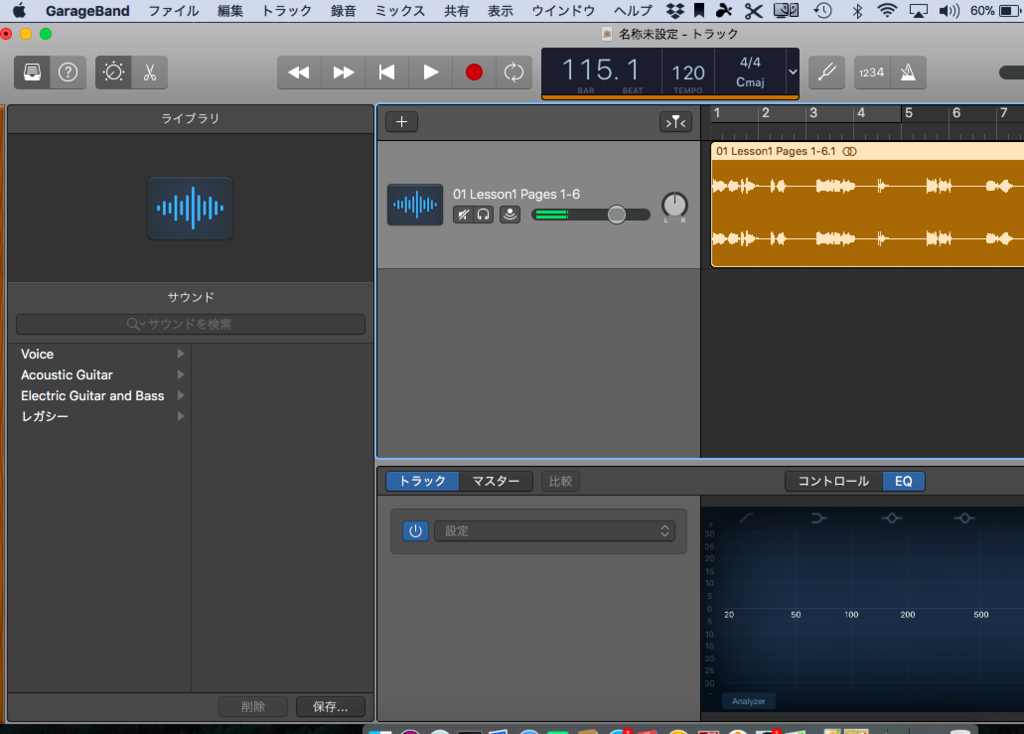
Task: Start playback with the Play button
Action: coord(430,72)
